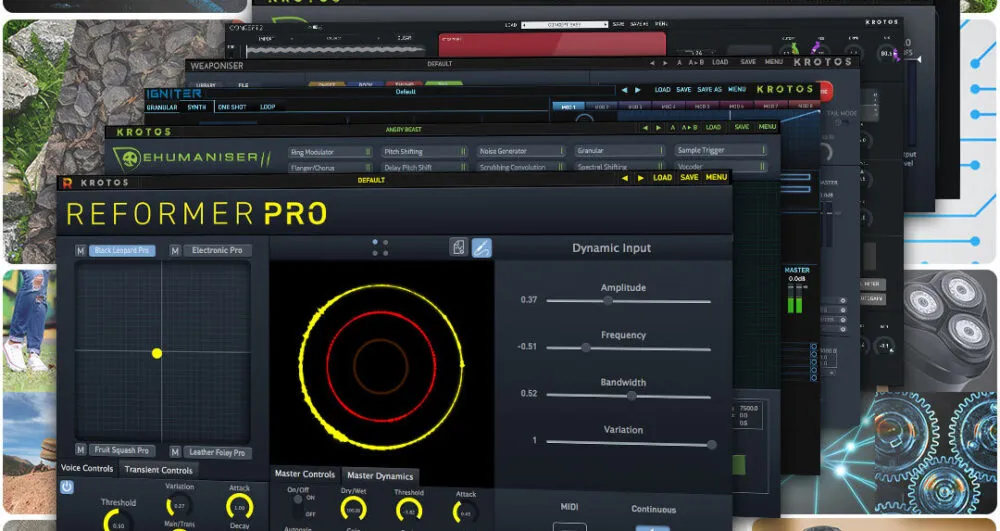
Task: Mute the Electronic Pro library
Action: point(175,250)
